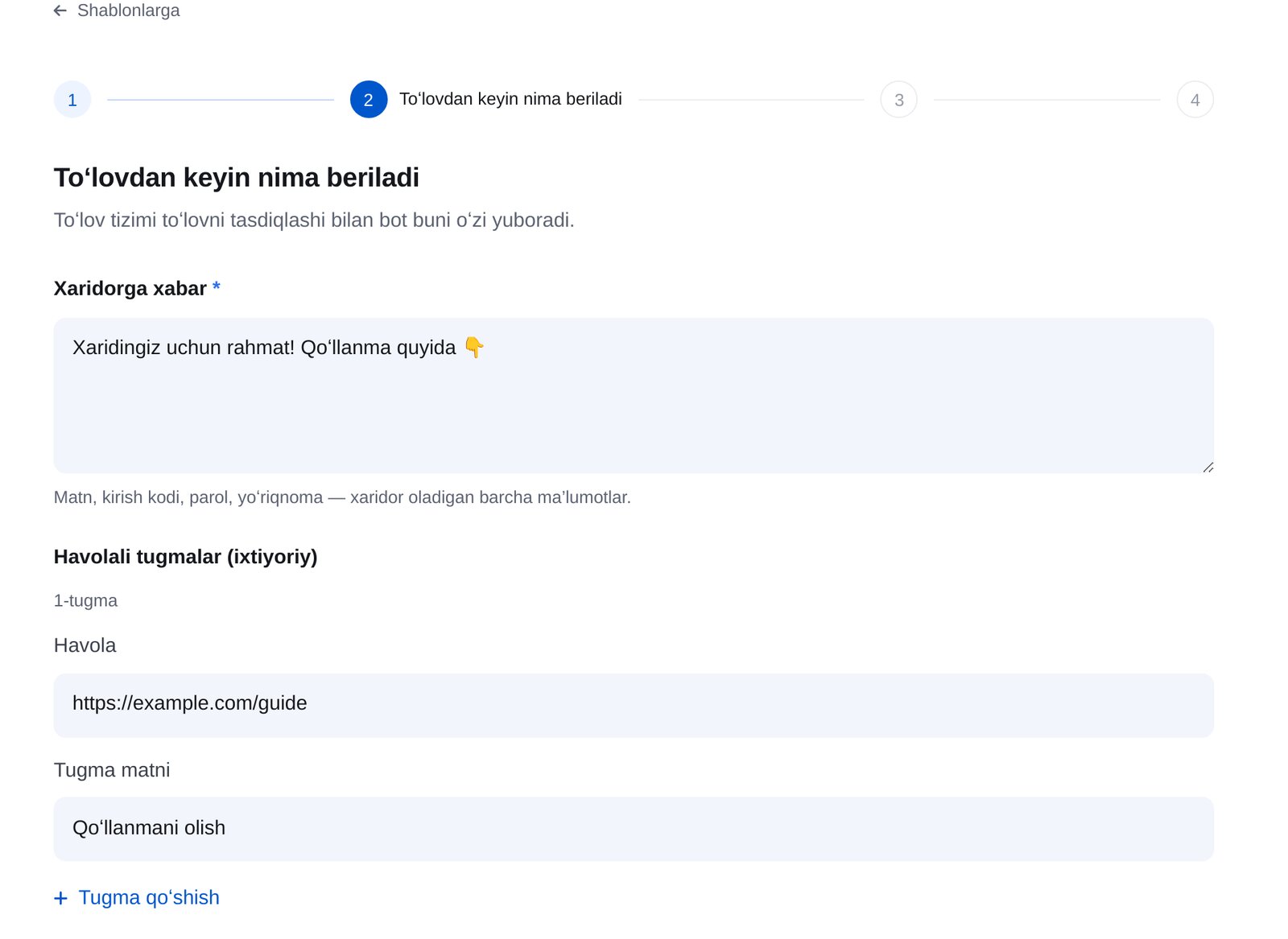Viewport: 1288px width, 939px height.
Task: Focus the Havola field with example.com/guide URL
Action: click(634, 706)
